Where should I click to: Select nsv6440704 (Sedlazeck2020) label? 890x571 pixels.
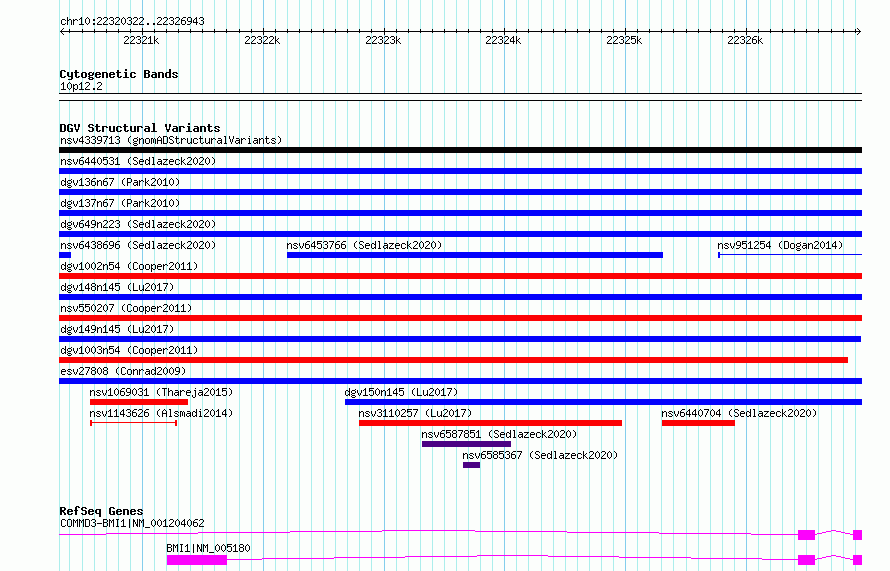coord(739,413)
